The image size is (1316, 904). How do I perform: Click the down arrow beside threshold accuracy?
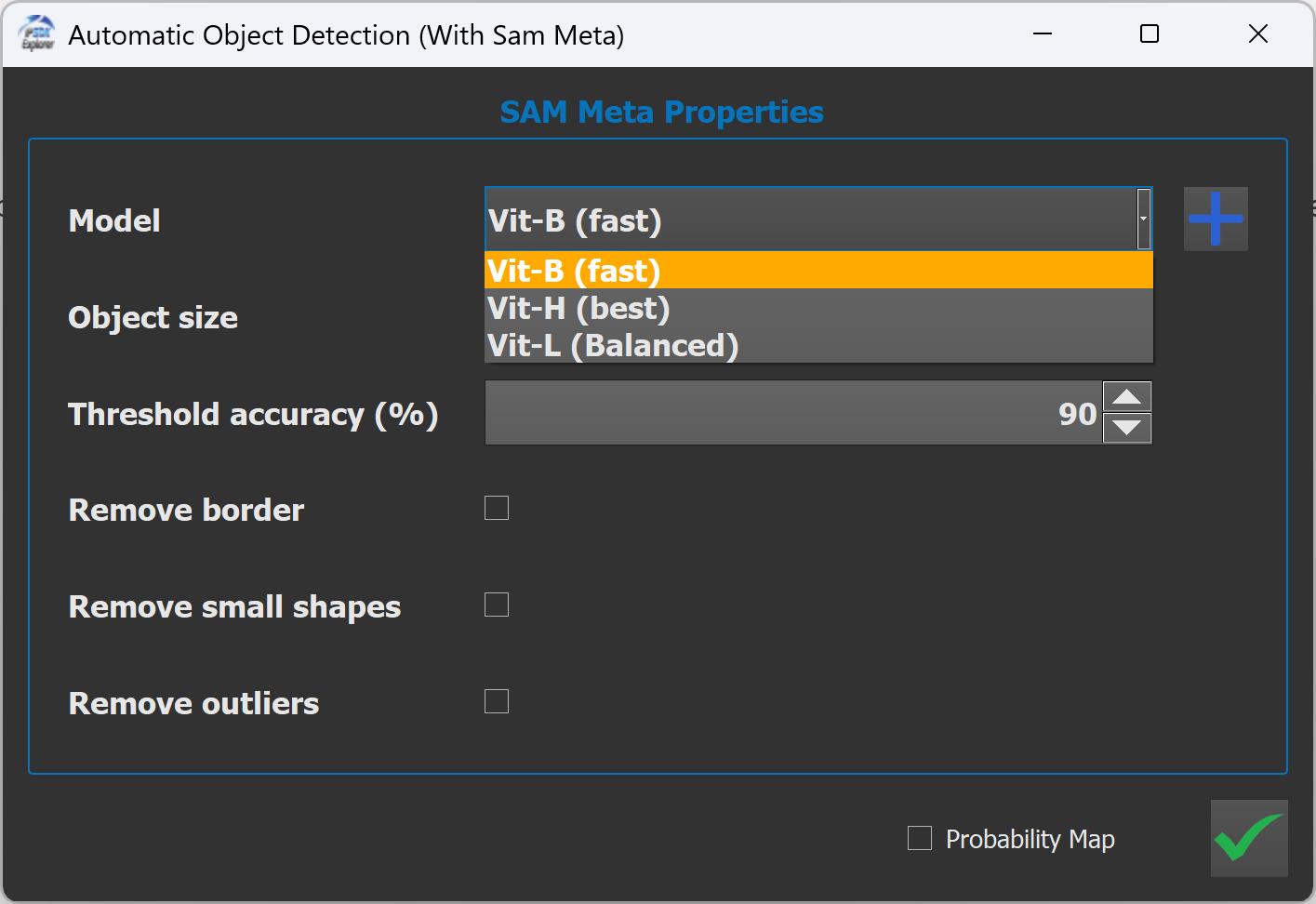(1126, 430)
